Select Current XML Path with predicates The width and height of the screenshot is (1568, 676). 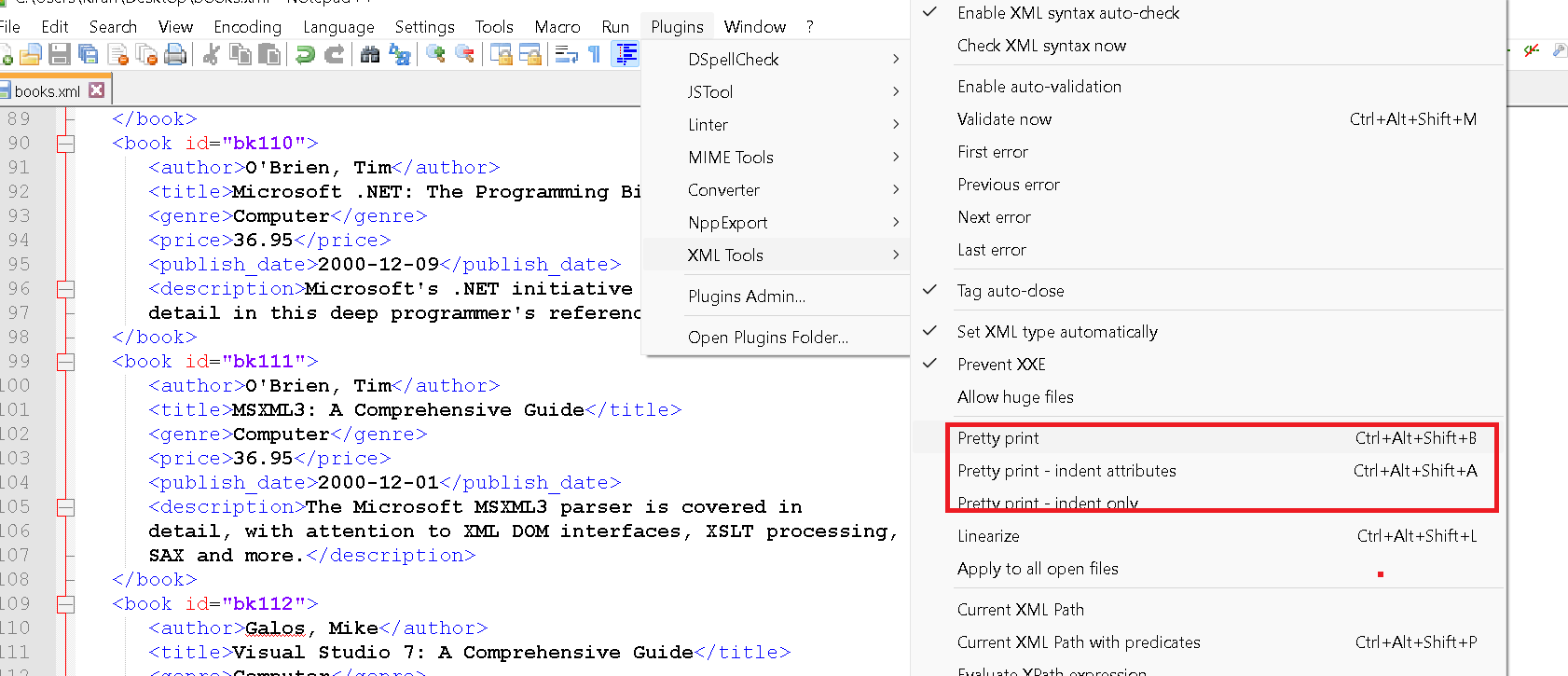pos(1209,642)
